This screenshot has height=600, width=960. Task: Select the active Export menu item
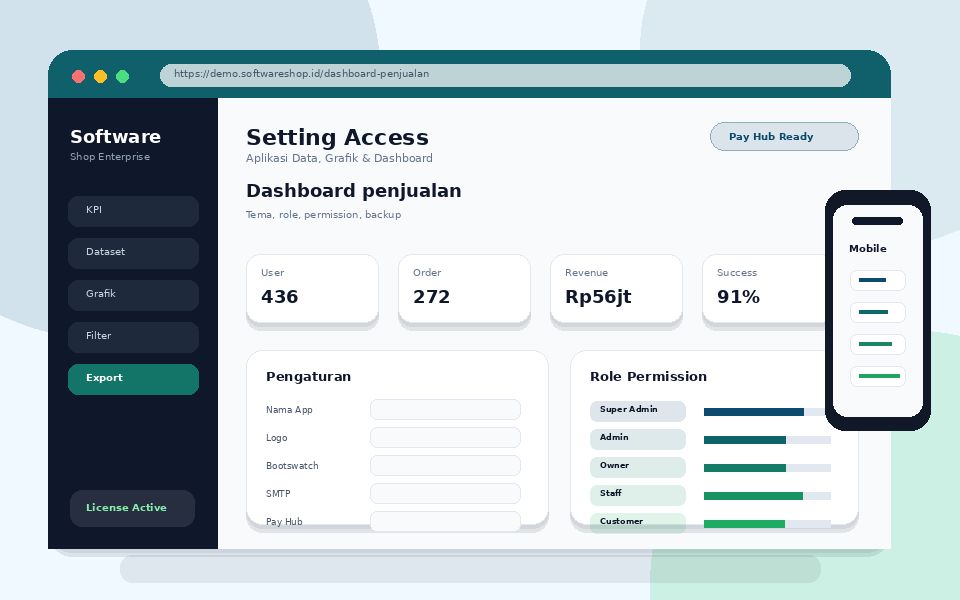coord(133,380)
